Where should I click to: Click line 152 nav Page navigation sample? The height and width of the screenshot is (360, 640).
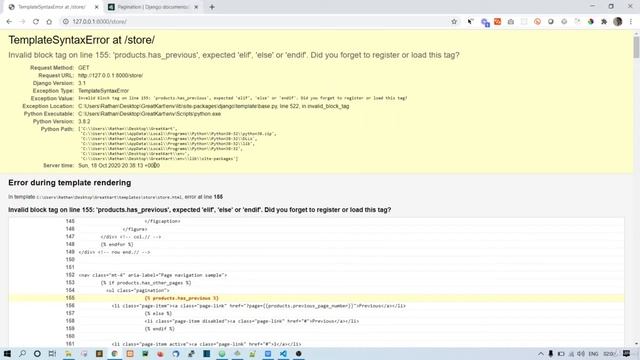pos(153,275)
